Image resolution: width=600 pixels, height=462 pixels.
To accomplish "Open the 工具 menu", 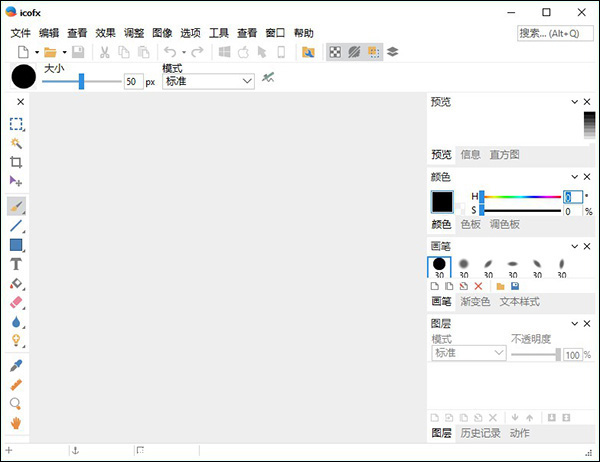I will [x=218, y=33].
